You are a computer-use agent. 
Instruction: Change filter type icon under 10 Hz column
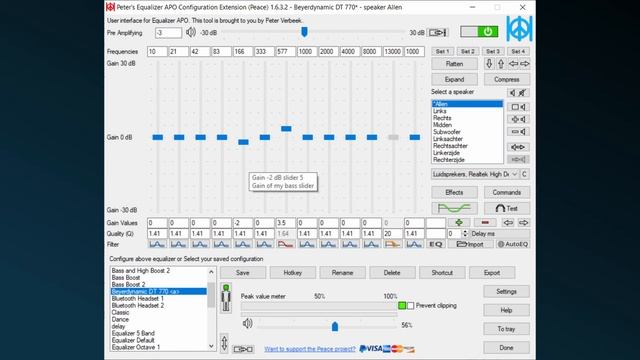157,244
